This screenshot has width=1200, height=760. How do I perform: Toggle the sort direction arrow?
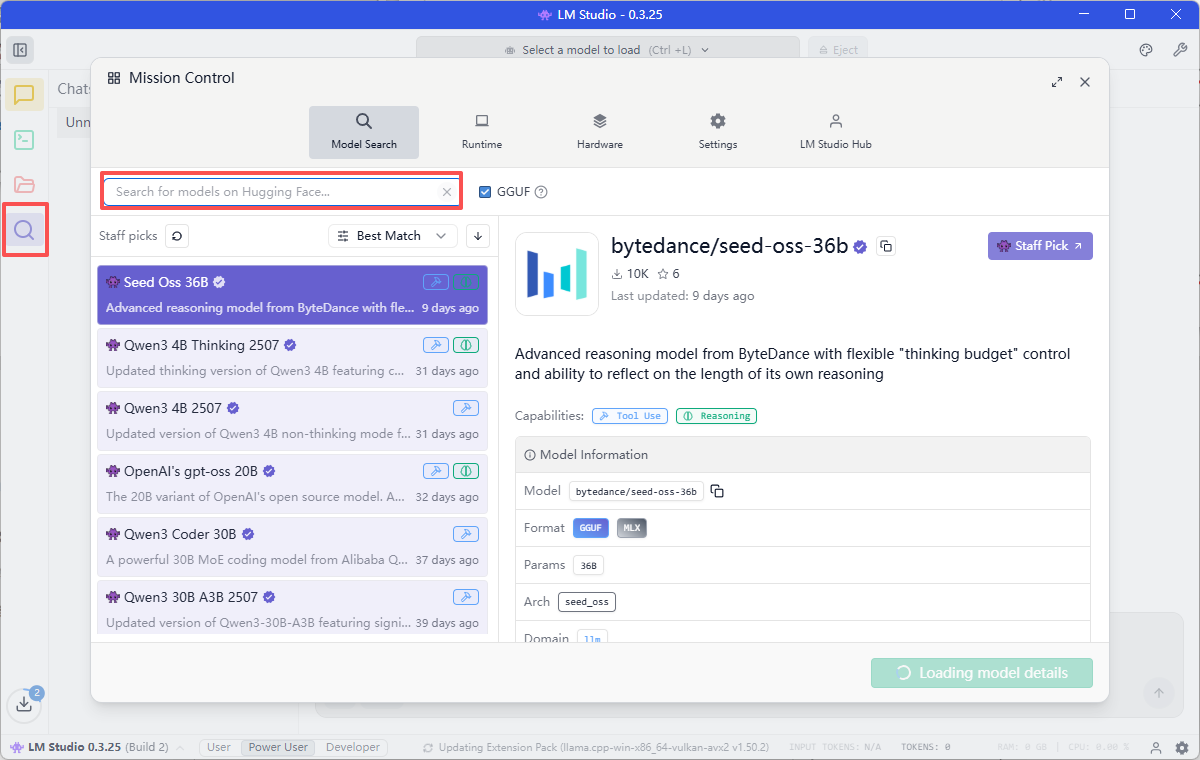[478, 236]
